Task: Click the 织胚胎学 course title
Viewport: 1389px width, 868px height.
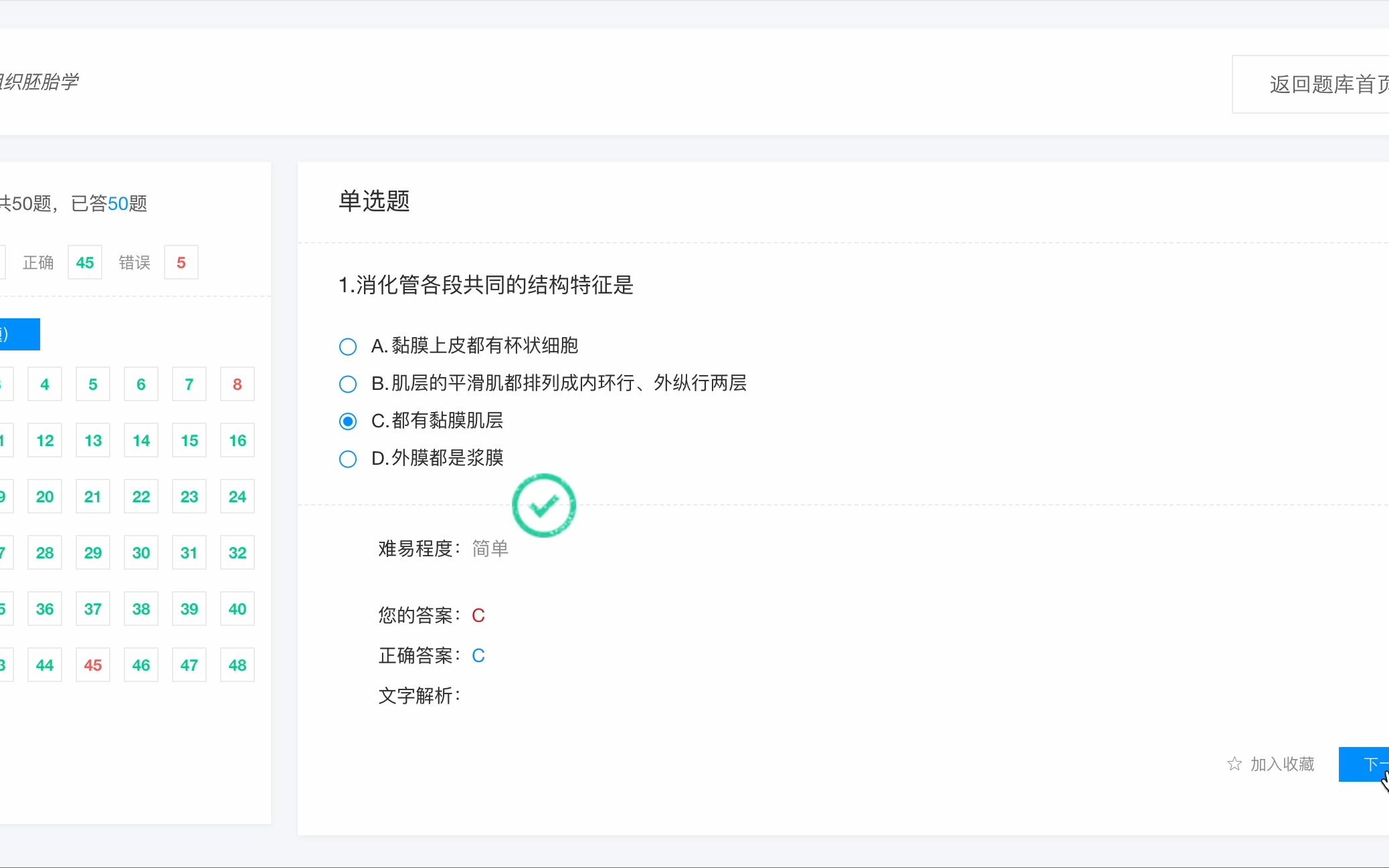Action: click(39, 82)
